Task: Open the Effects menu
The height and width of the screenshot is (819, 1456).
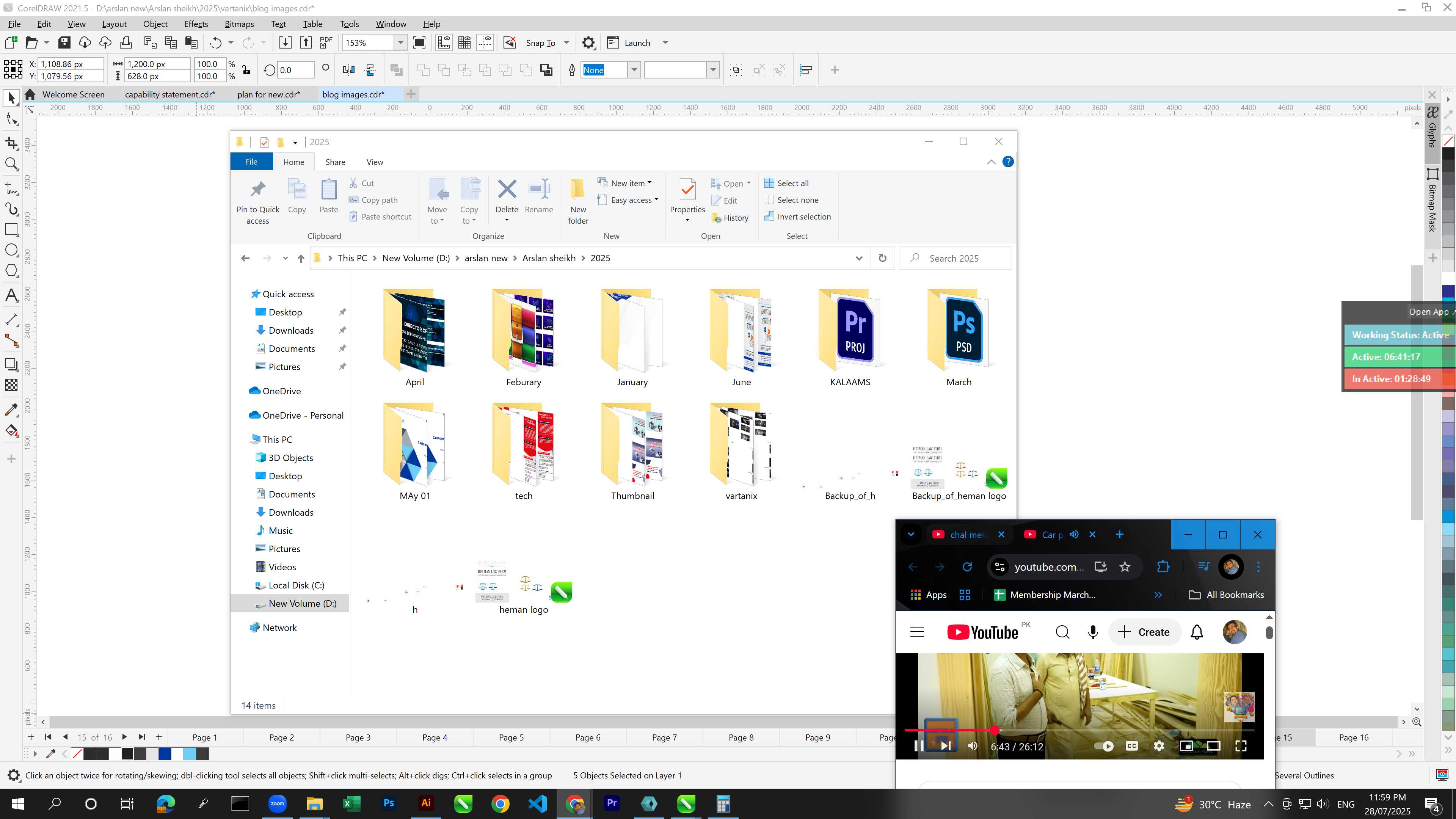Action: click(196, 24)
